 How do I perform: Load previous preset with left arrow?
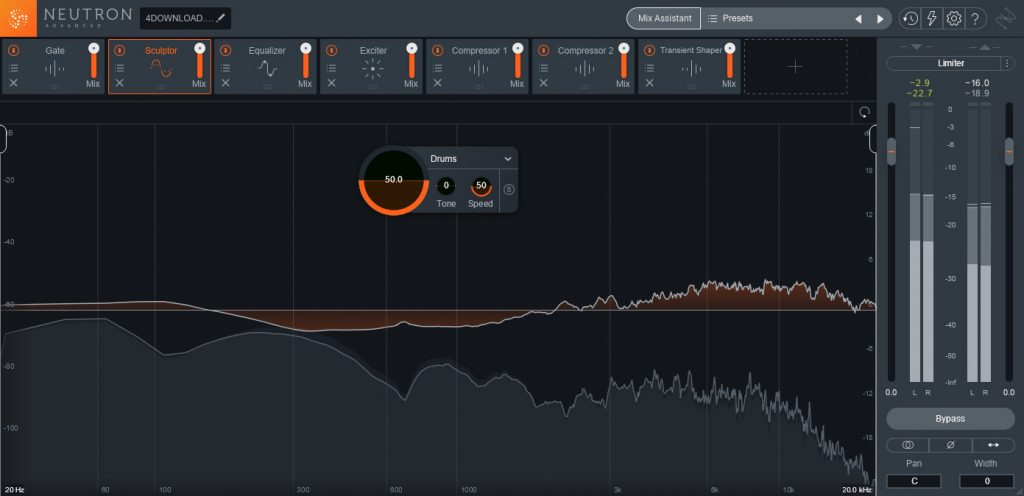point(859,19)
